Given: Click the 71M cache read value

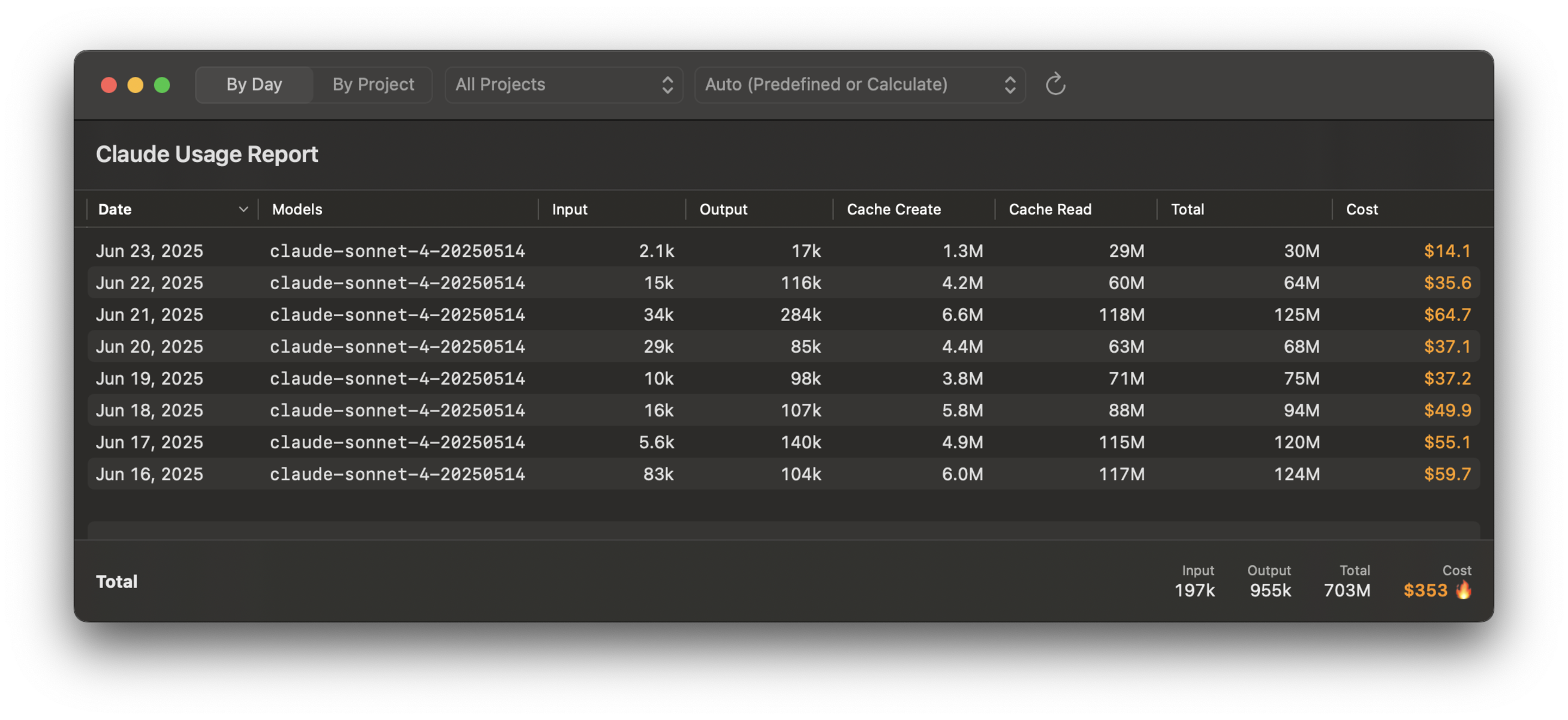Looking at the screenshot, I should (x=1126, y=377).
